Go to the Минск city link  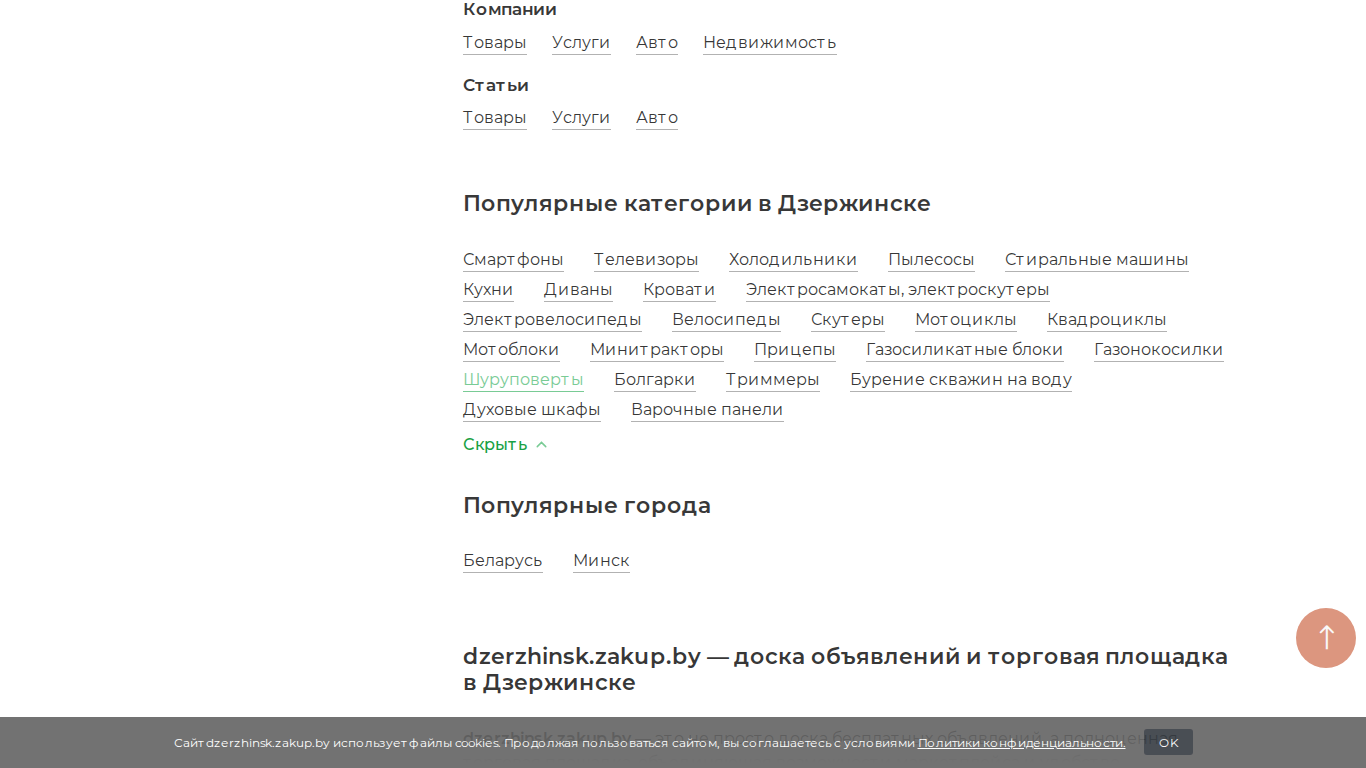pyautogui.click(x=601, y=561)
